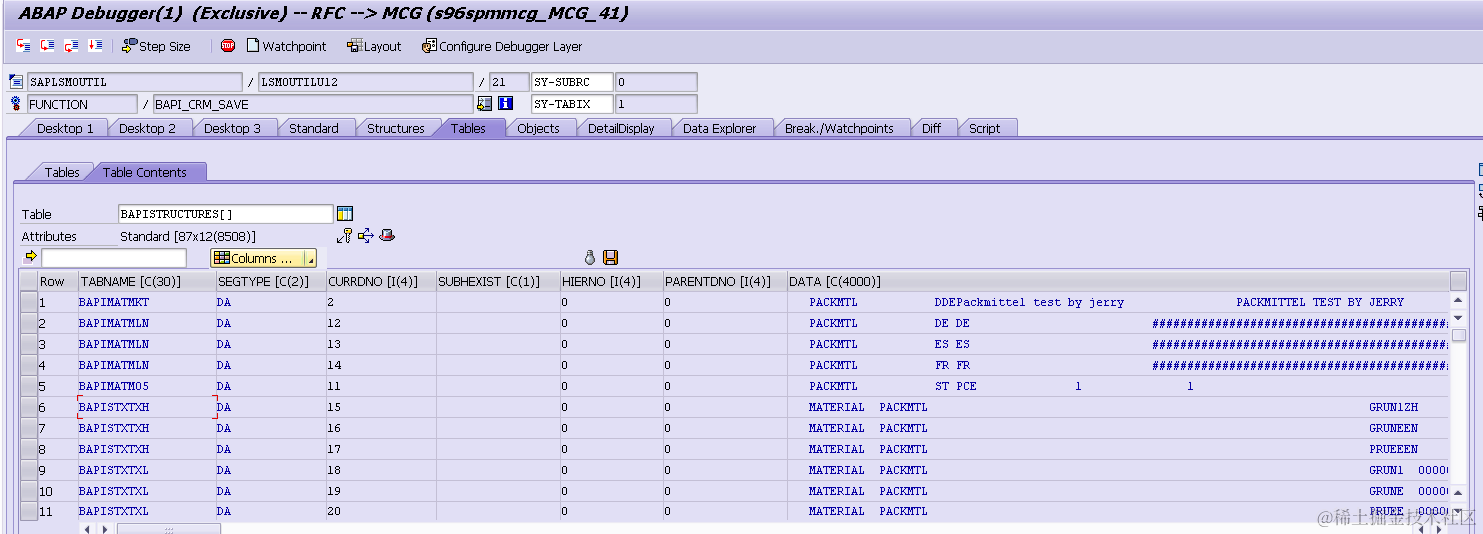Open the Structures tab
The height and width of the screenshot is (534, 1483).
coord(396,128)
